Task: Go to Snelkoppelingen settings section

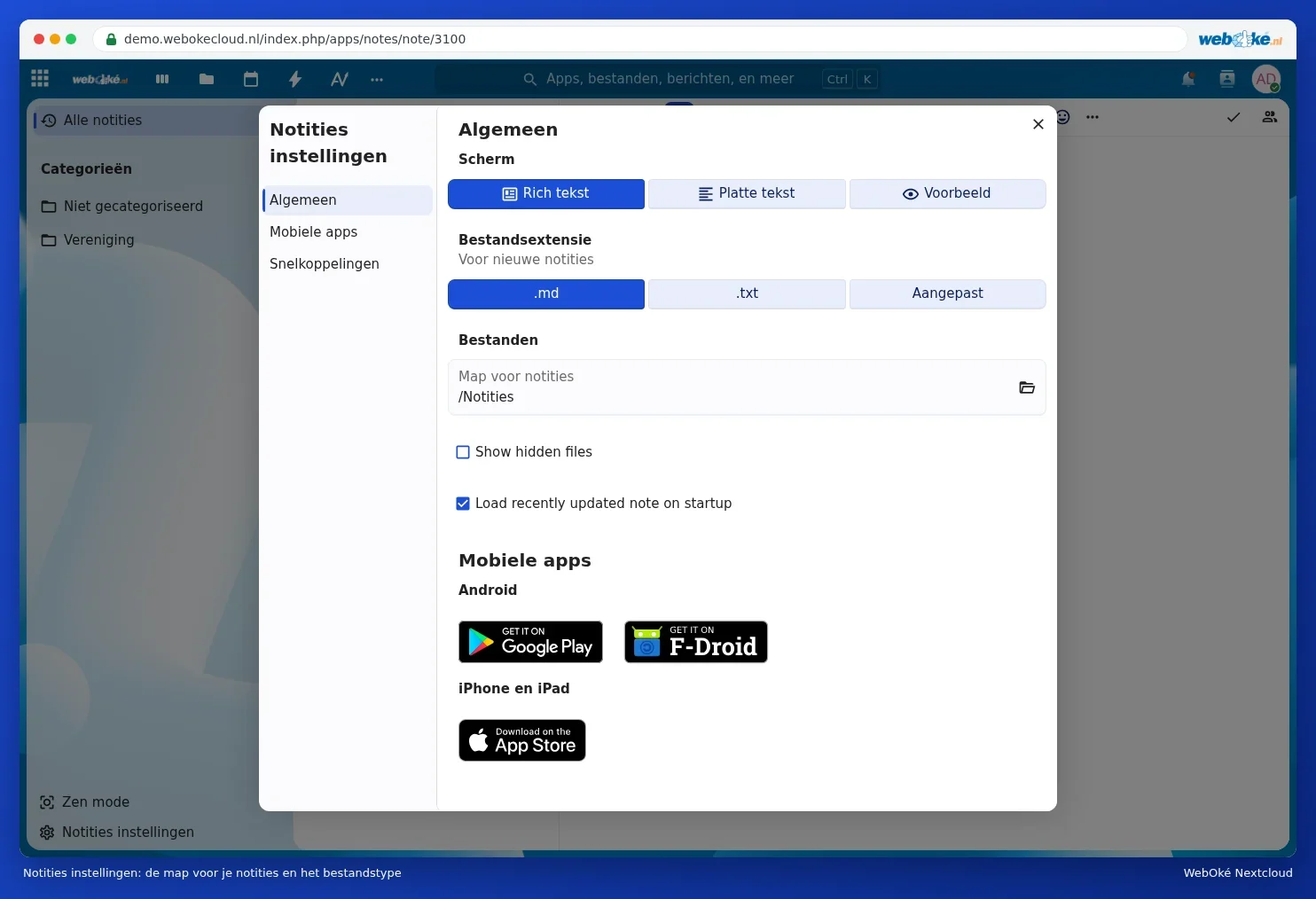Action: coord(348,264)
